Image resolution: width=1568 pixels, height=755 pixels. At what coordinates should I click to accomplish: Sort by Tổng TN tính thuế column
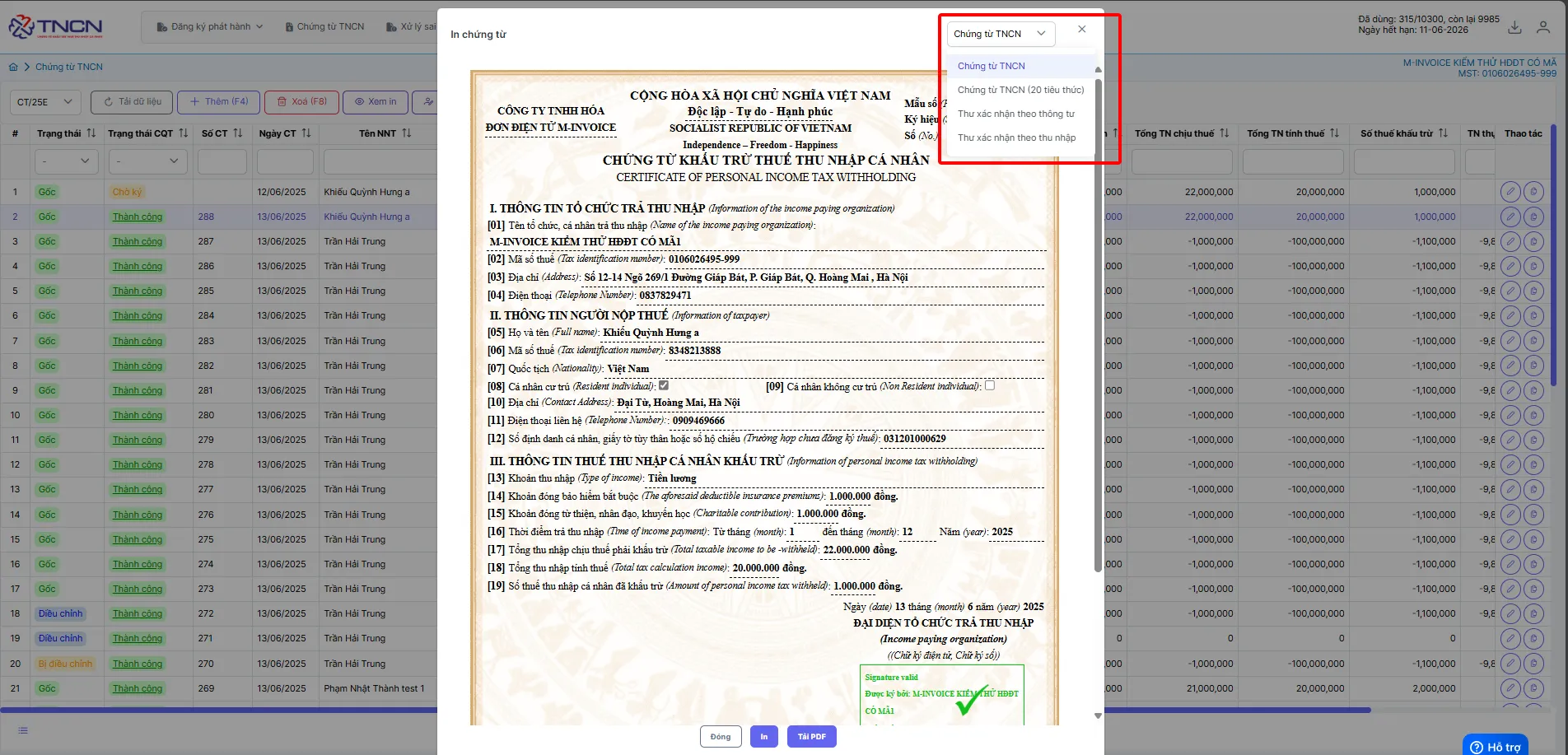(1335, 133)
